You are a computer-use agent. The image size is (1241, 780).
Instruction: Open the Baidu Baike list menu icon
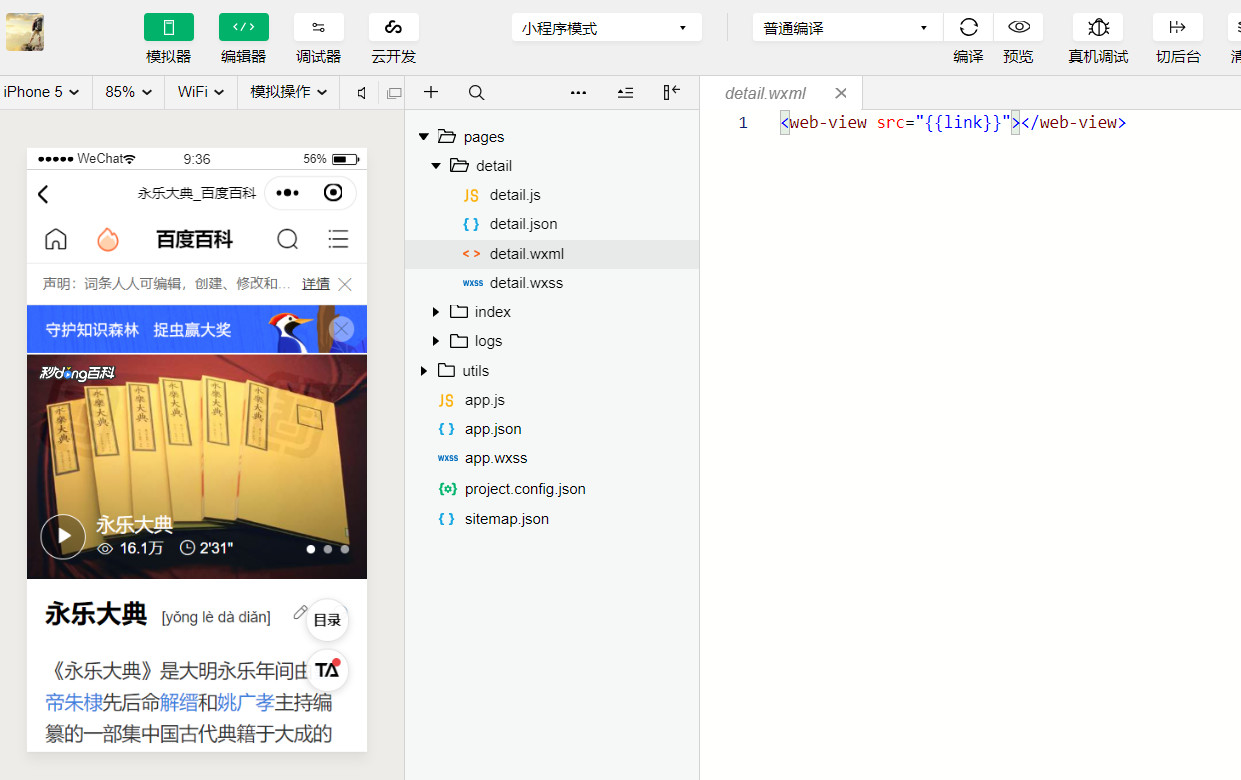pyautogui.click(x=338, y=239)
